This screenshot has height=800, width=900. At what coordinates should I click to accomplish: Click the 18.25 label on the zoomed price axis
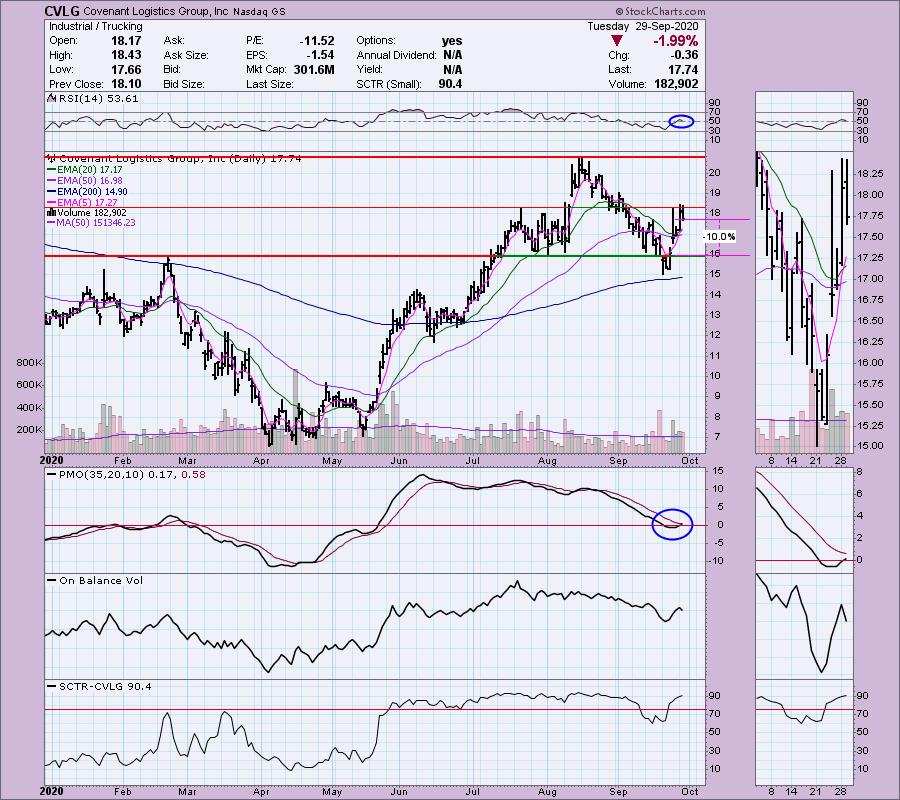[870, 173]
